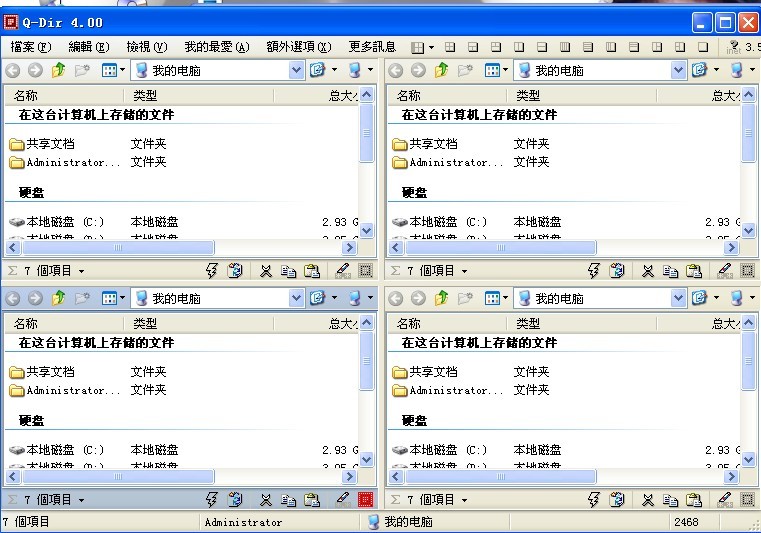Viewport: 761px width, 533px height.
Task: Click the New Folder icon in lower-left pane
Action: 82,299
